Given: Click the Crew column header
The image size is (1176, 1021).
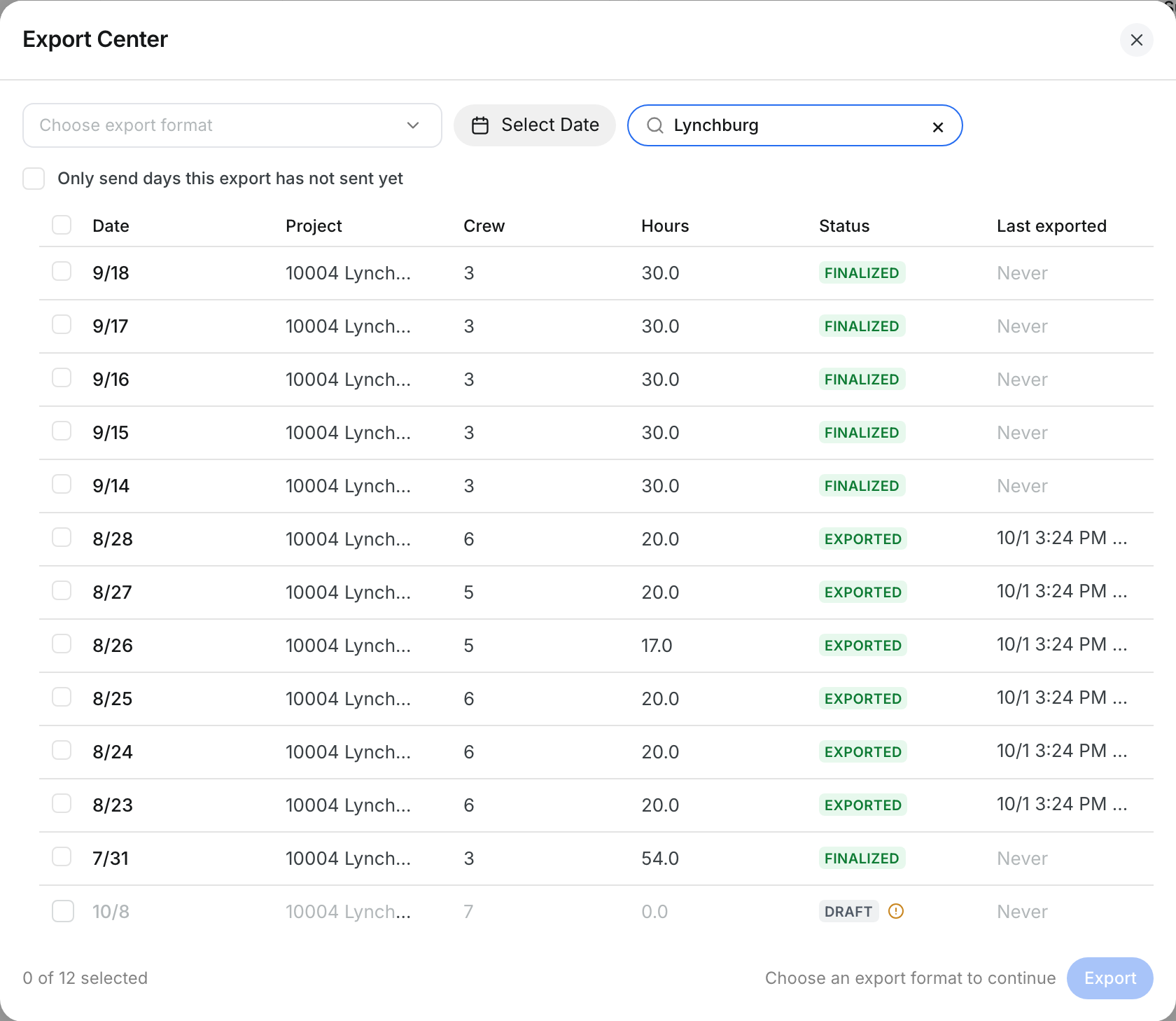Looking at the screenshot, I should 484,226.
